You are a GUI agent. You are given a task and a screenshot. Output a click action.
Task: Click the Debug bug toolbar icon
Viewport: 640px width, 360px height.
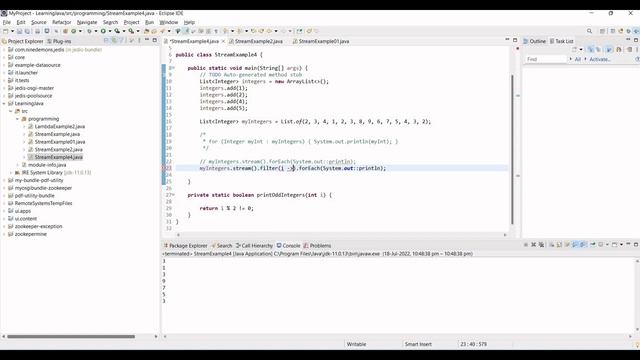point(89,31)
